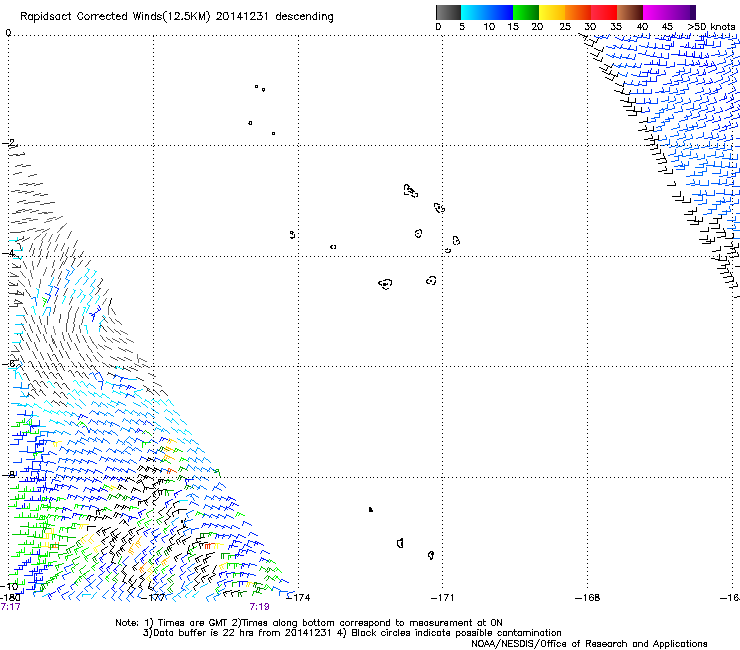740x650 pixels.
Task: Select the '-8' latitude axis label
Action: tap(8, 474)
